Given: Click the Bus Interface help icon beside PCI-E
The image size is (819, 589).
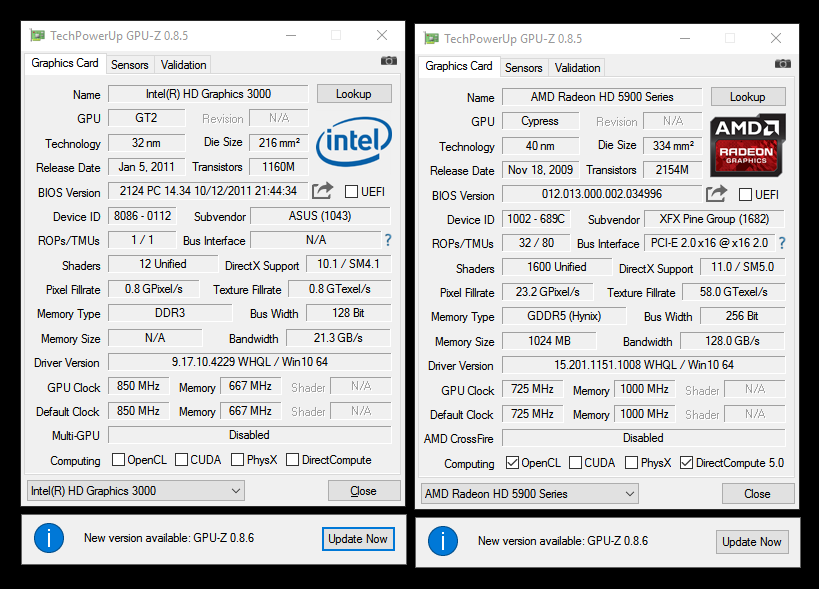Looking at the screenshot, I should [782, 243].
